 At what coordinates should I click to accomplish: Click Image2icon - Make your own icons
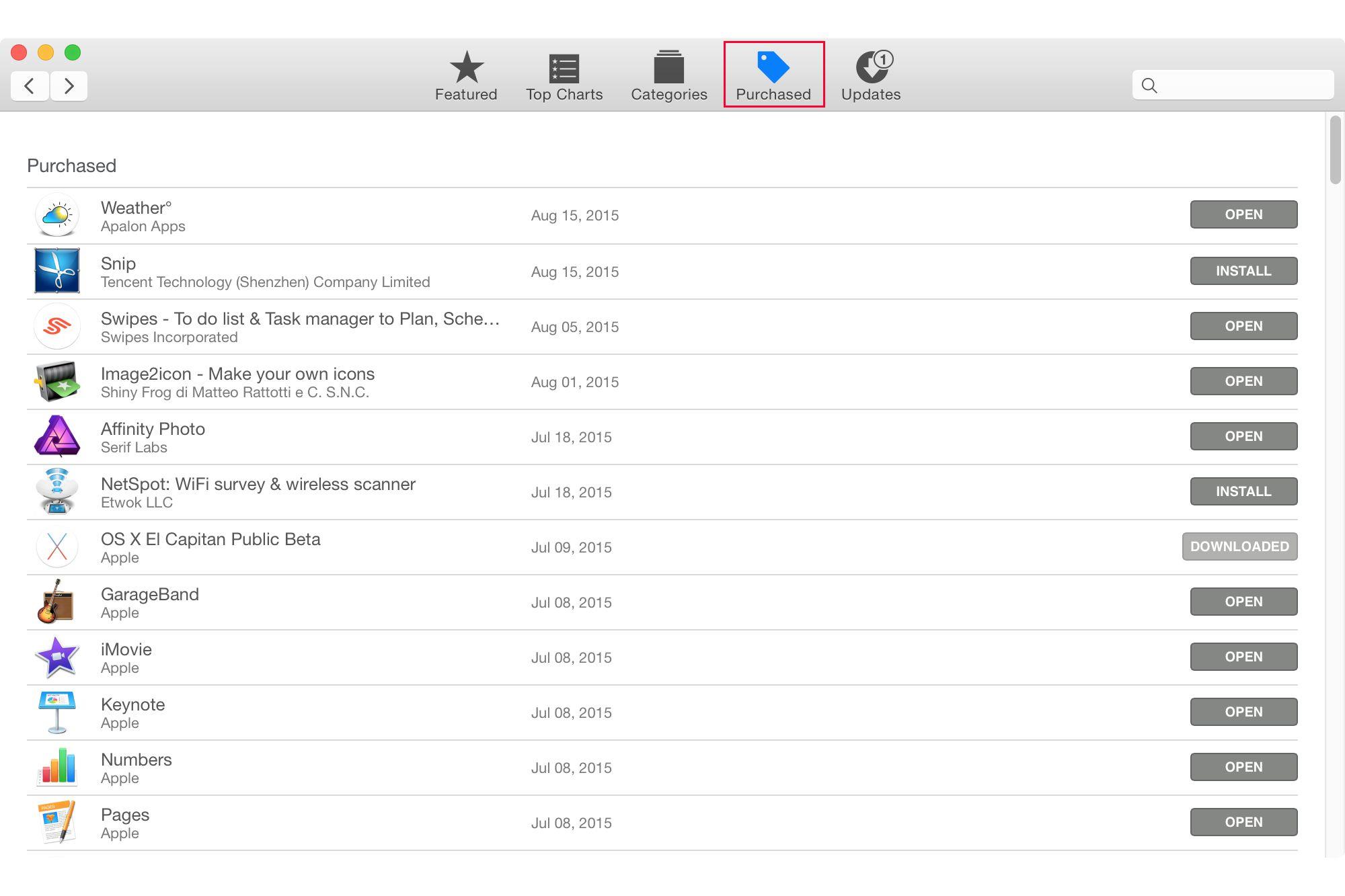pos(237,374)
